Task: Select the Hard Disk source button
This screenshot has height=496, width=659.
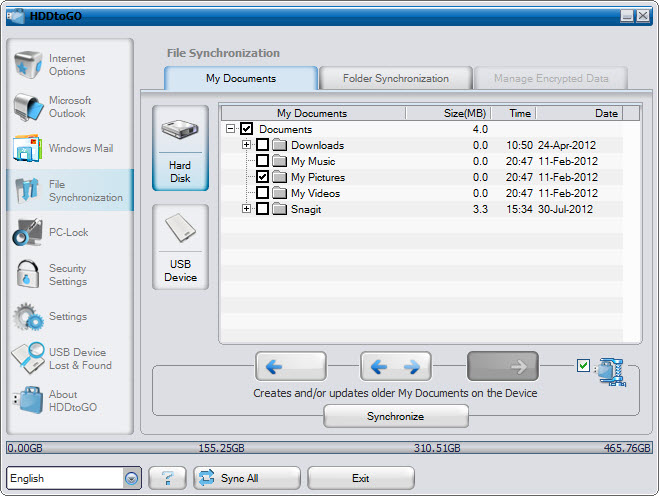Action: 180,148
